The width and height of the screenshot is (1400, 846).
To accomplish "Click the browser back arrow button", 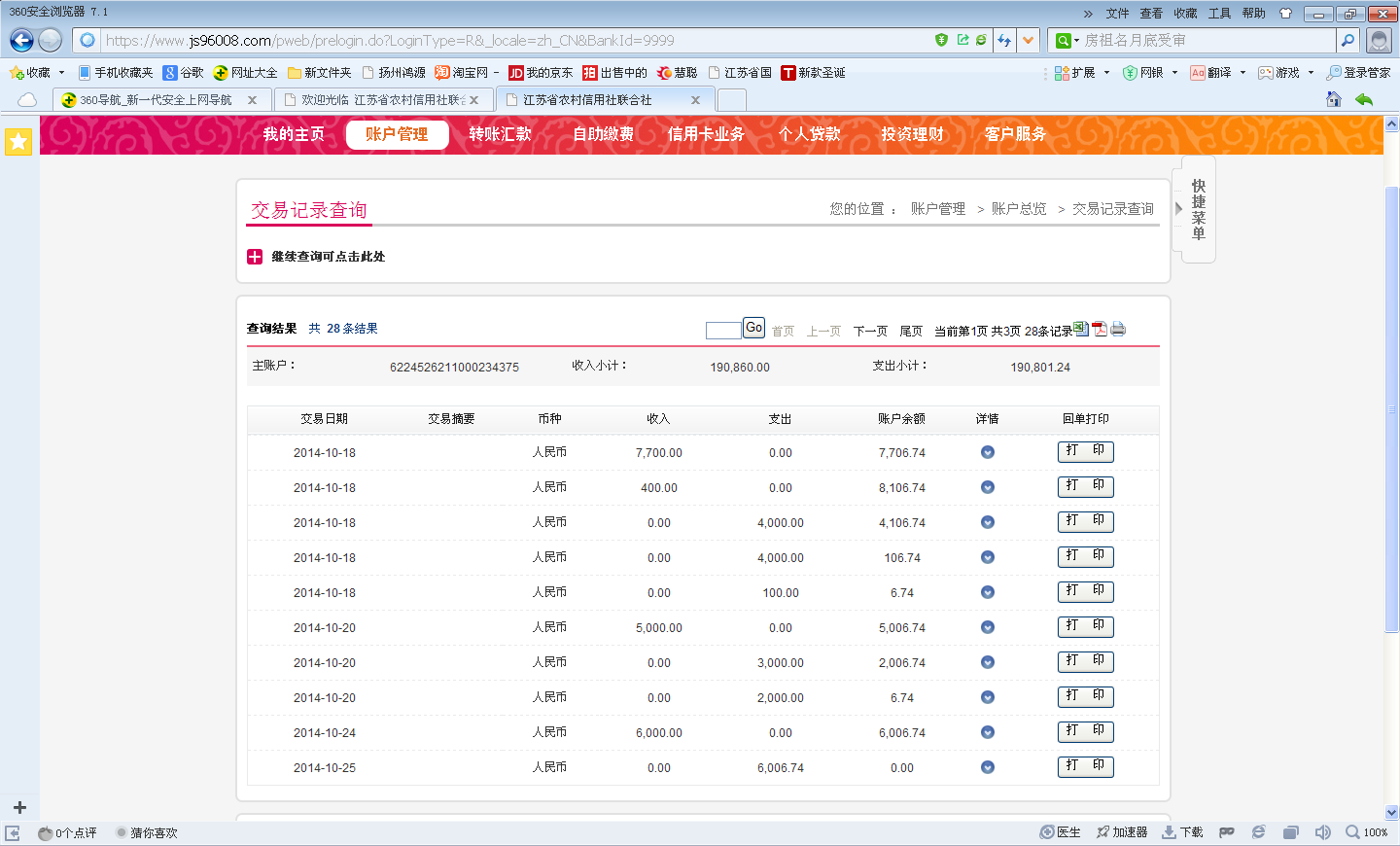I will coord(21,40).
